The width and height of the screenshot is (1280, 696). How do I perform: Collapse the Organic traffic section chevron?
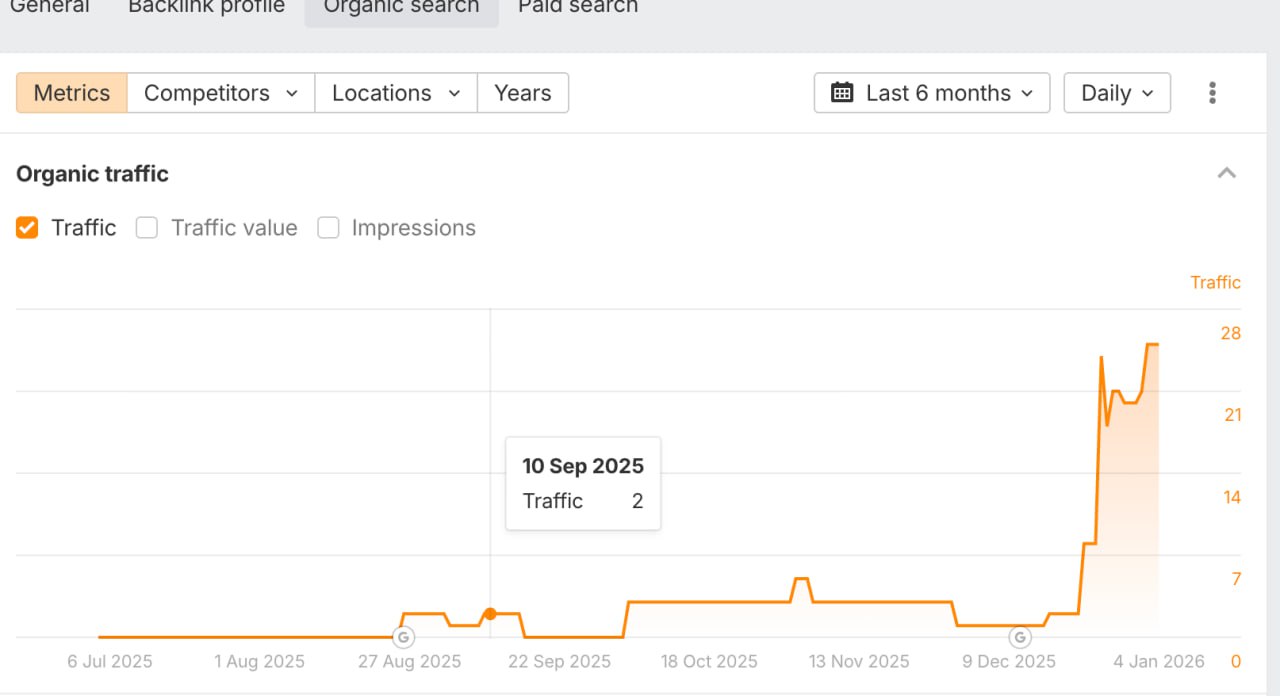[1227, 173]
